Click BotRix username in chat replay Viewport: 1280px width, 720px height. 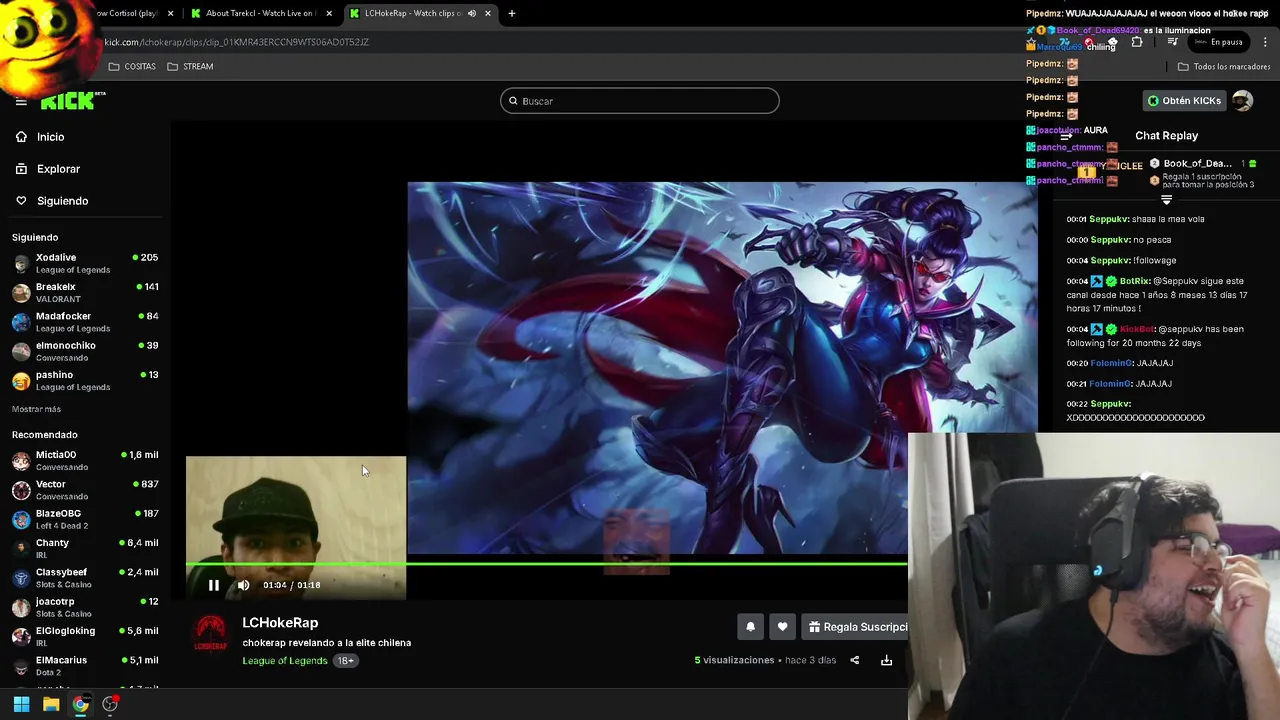(x=1135, y=281)
